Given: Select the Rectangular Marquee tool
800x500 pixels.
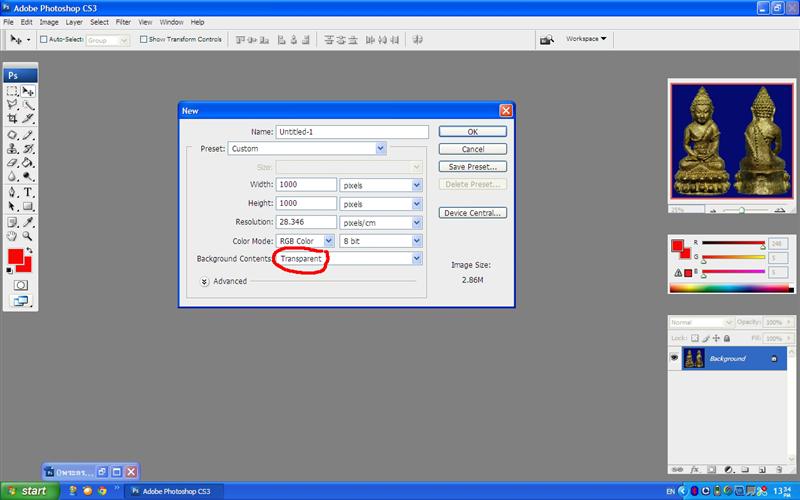Looking at the screenshot, I should (x=12, y=91).
